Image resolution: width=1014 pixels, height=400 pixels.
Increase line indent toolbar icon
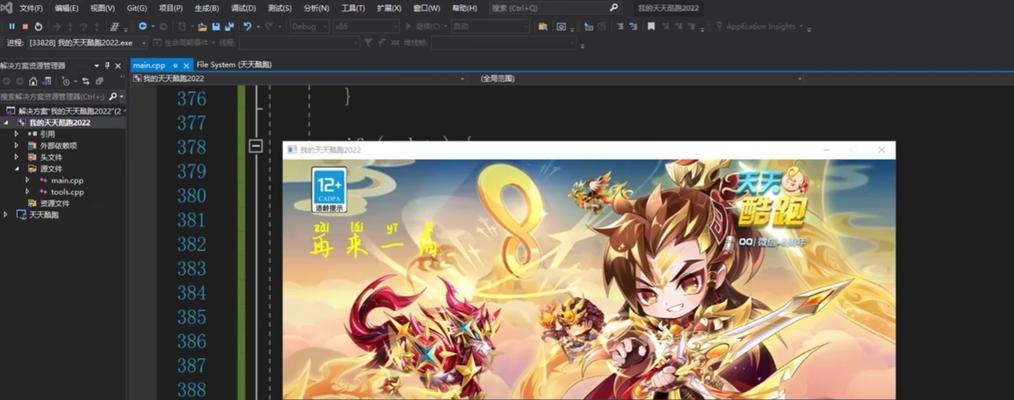(633, 26)
